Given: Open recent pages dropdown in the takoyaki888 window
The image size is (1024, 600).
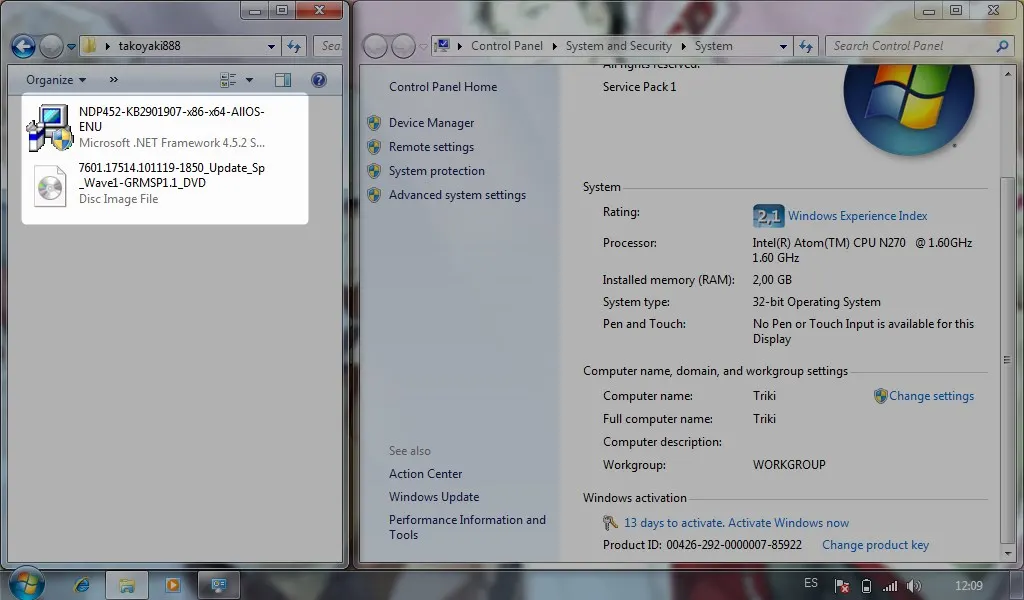Looking at the screenshot, I should click(x=71, y=47).
